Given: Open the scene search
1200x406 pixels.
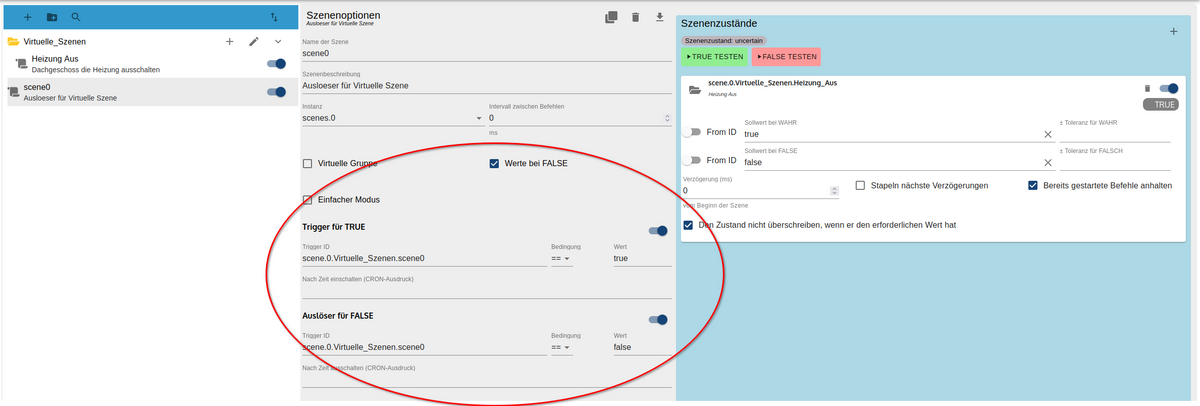Looking at the screenshot, I should (x=75, y=17).
